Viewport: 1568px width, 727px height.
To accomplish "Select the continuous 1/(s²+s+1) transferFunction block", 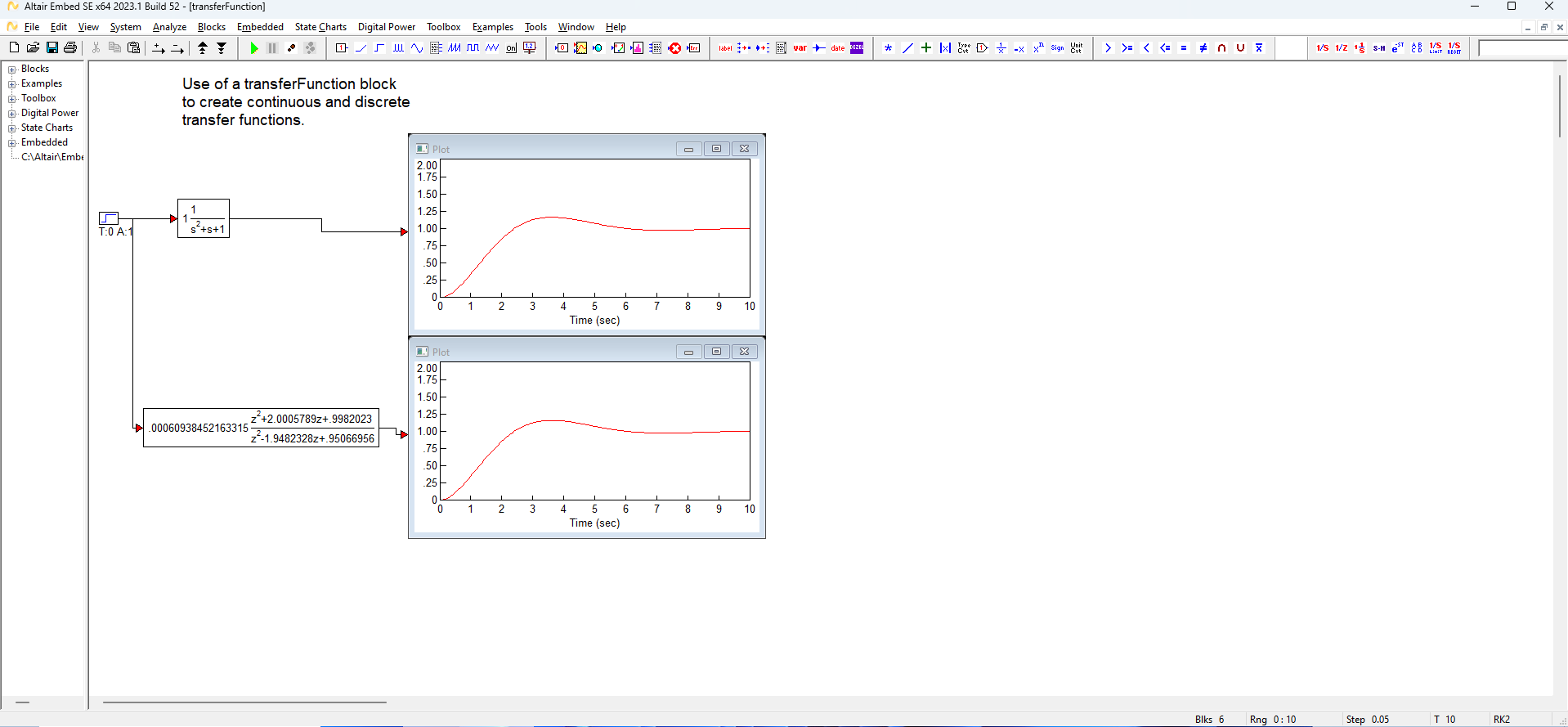I will [x=204, y=218].
